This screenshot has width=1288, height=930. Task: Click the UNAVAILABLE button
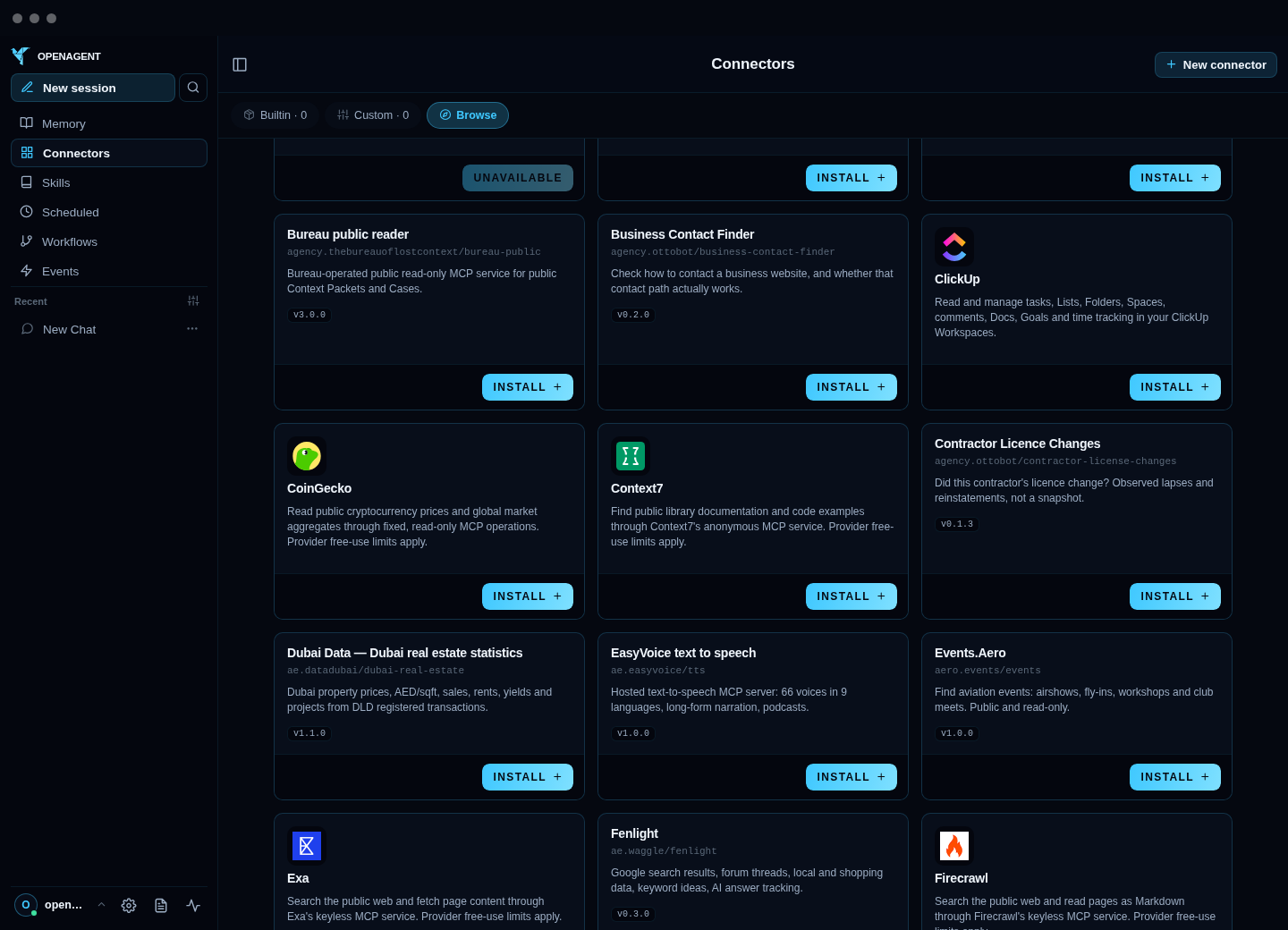tap(518, 178)
